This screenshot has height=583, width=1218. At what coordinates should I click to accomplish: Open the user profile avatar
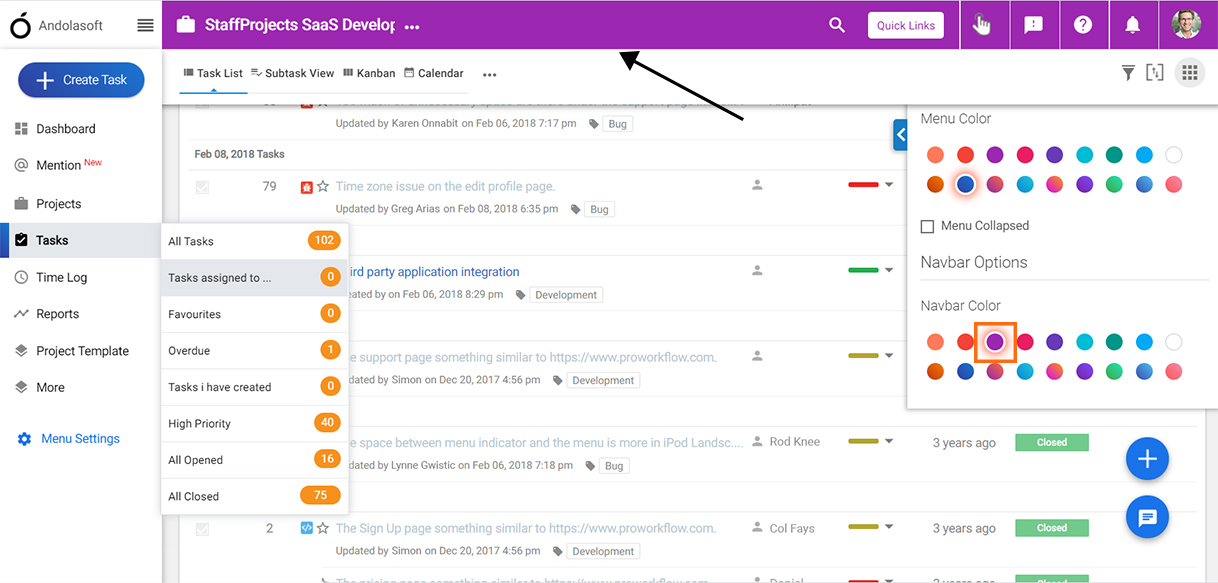pyautogui.click(x=1186, y=24)
